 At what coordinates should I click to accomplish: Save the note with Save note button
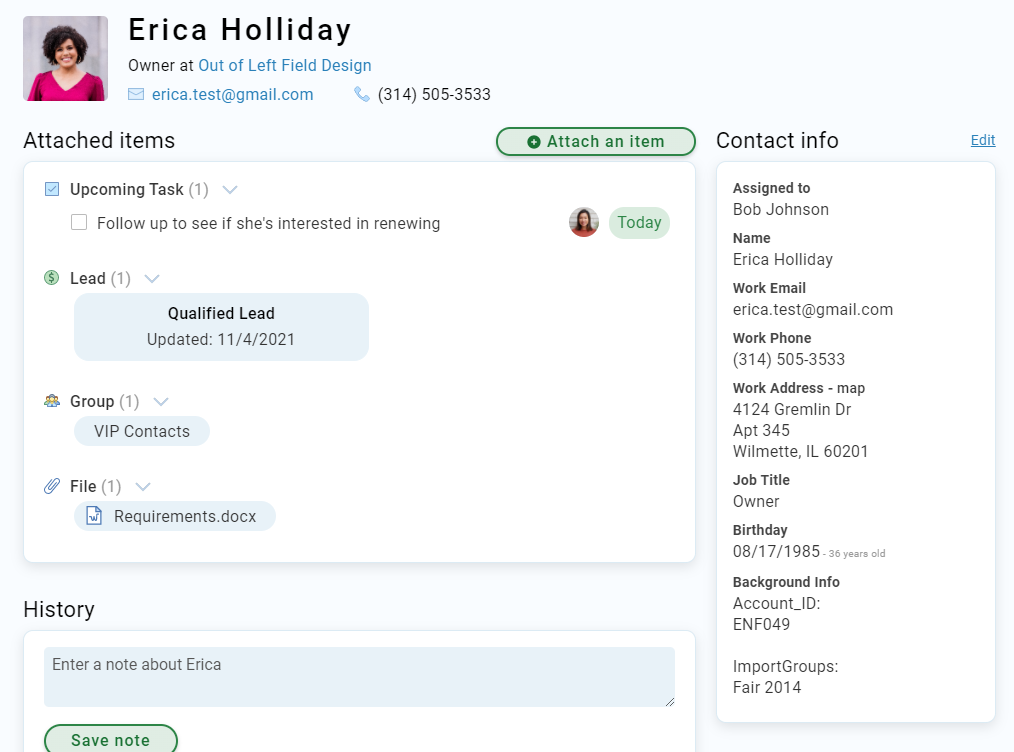point(111,740)
